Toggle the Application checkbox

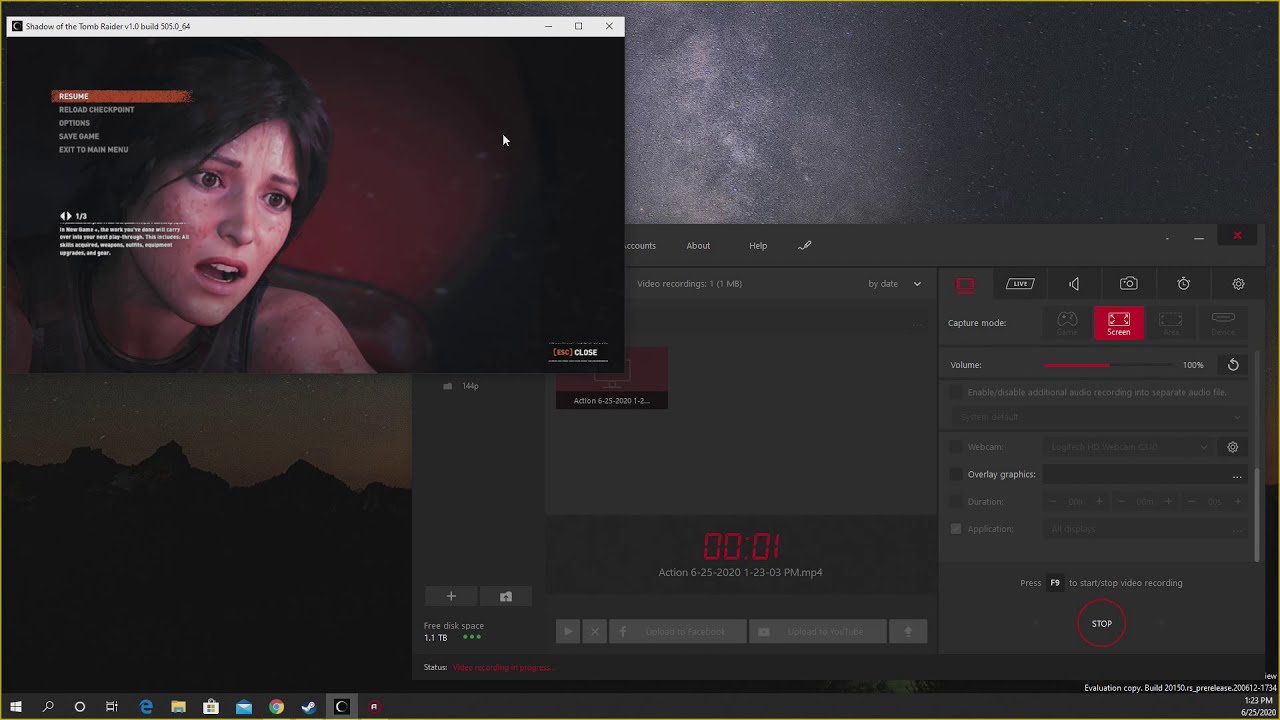(956, 529)
